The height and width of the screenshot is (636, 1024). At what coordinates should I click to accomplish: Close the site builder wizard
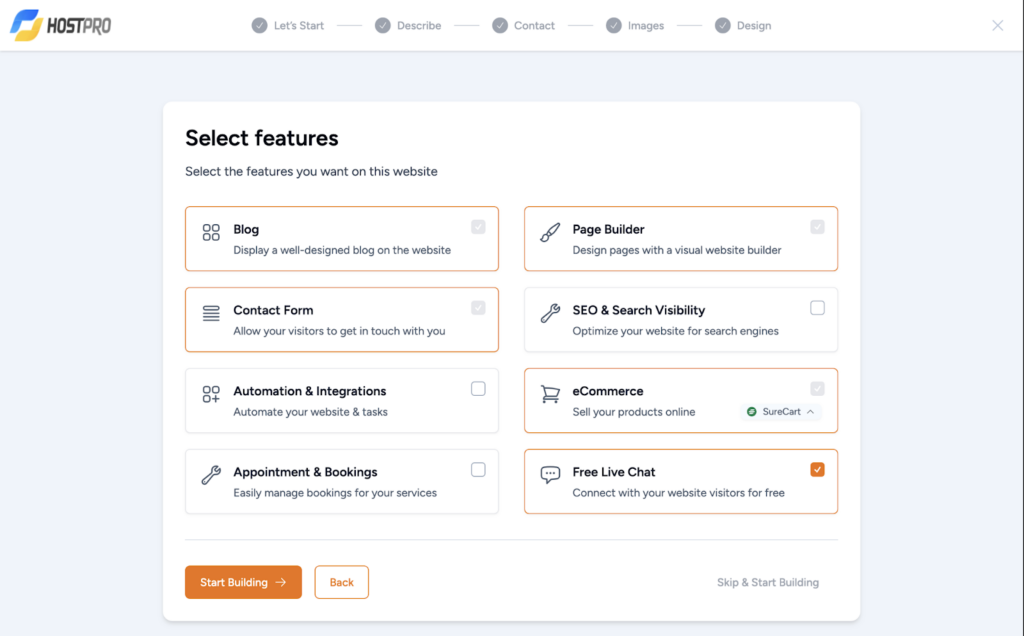(997, 25)
